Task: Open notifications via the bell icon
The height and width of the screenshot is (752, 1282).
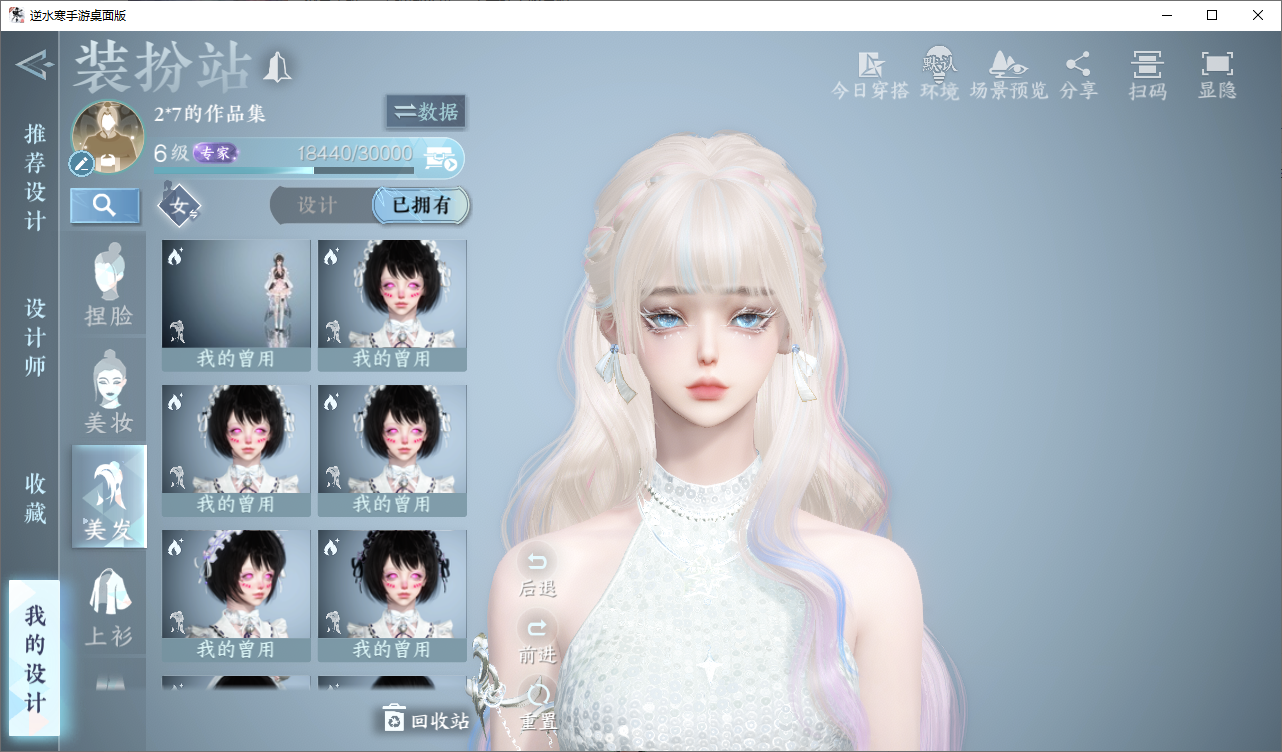Action: coord(277,67)
